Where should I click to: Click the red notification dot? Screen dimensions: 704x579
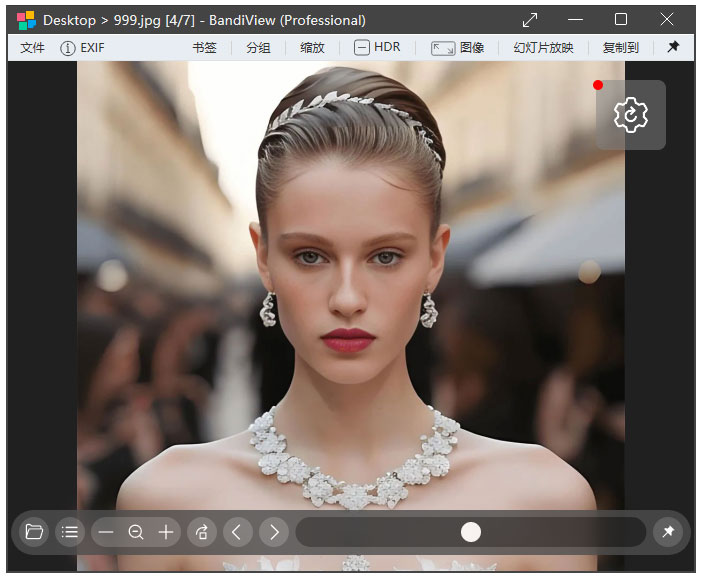[x=598, y=85]
